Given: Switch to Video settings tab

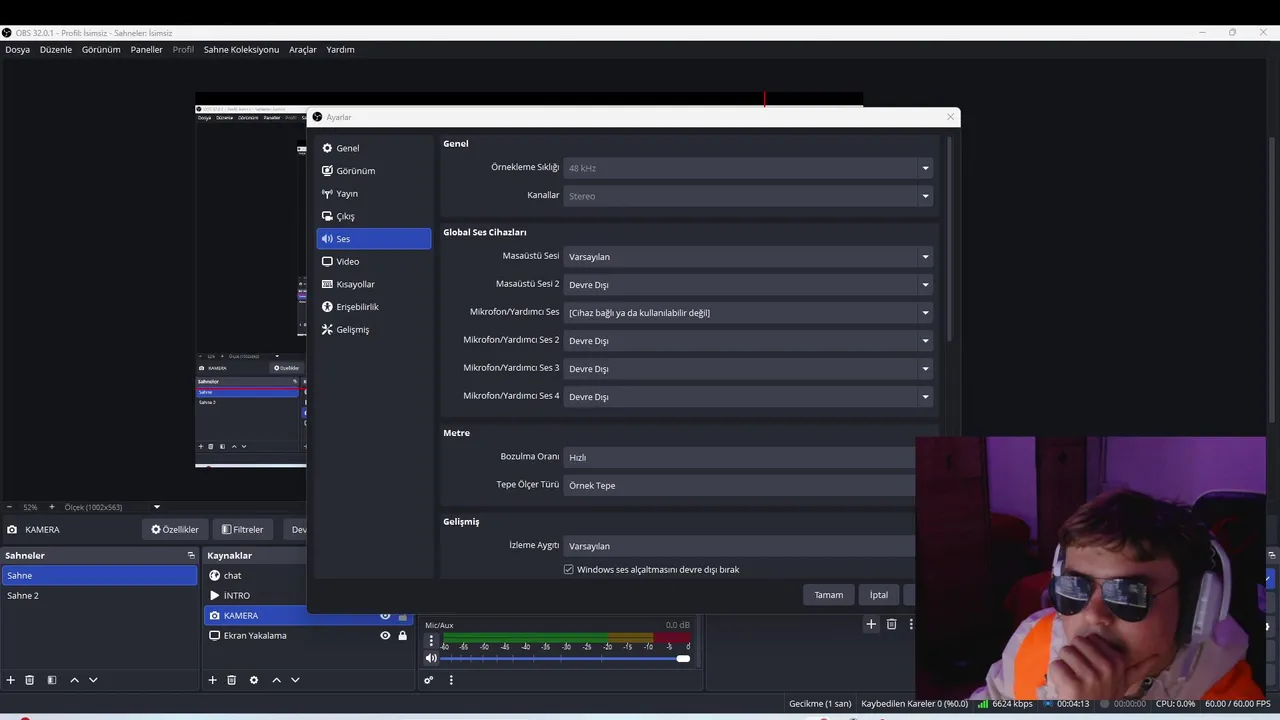Looking at the screenshot, I should pyautogui.click(x=373, y=261).
